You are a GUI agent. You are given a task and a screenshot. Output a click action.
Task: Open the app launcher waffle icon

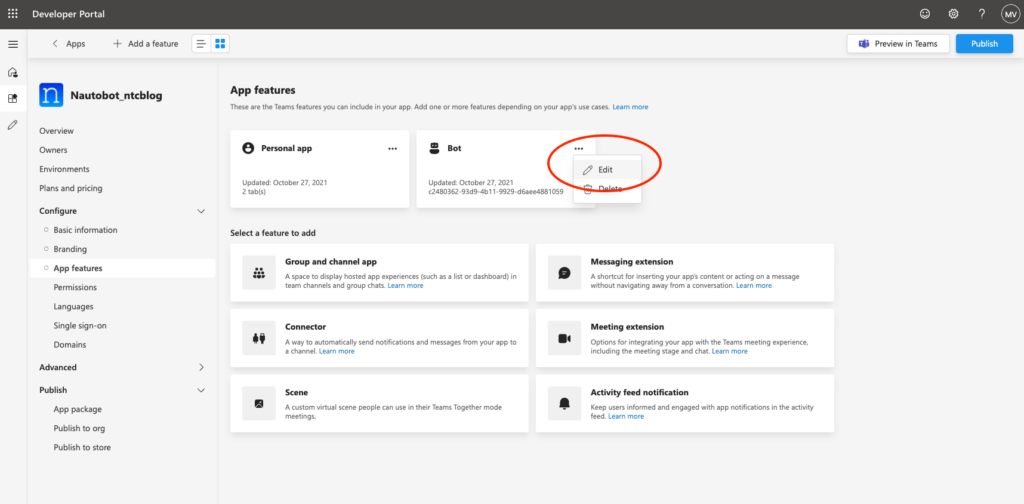click(13, 14)
